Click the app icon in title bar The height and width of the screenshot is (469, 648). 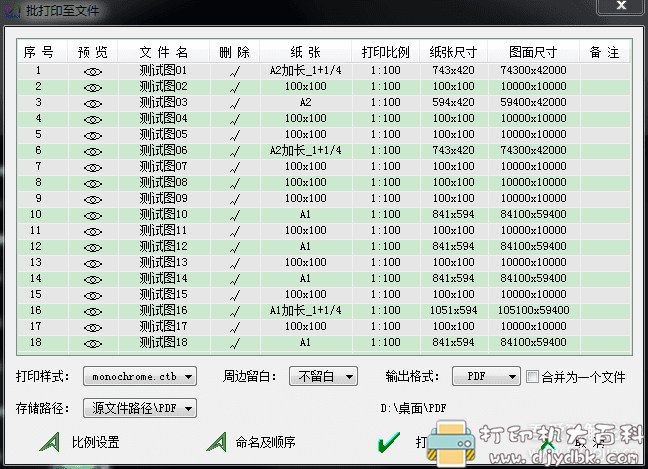point(12,10)
